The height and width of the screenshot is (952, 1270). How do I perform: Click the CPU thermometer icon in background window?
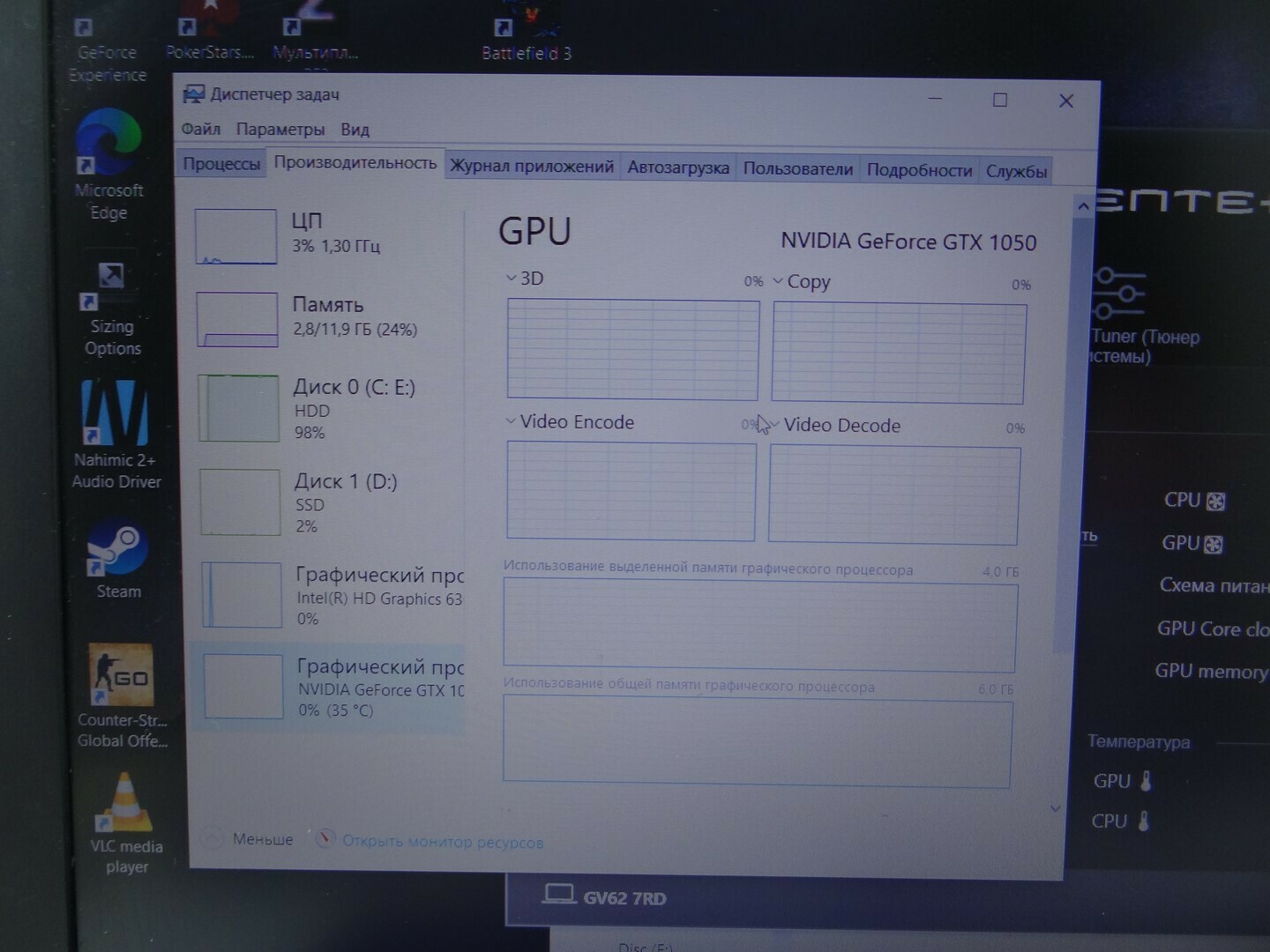[1143, 821]
